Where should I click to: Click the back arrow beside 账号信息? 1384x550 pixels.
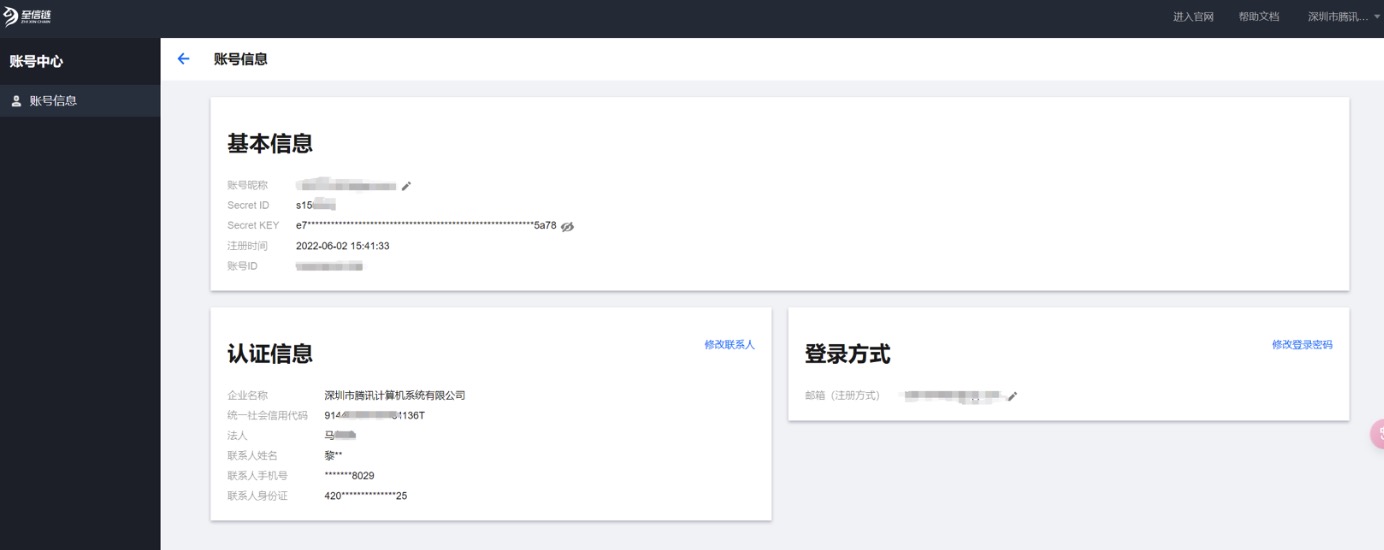point(183,59)
